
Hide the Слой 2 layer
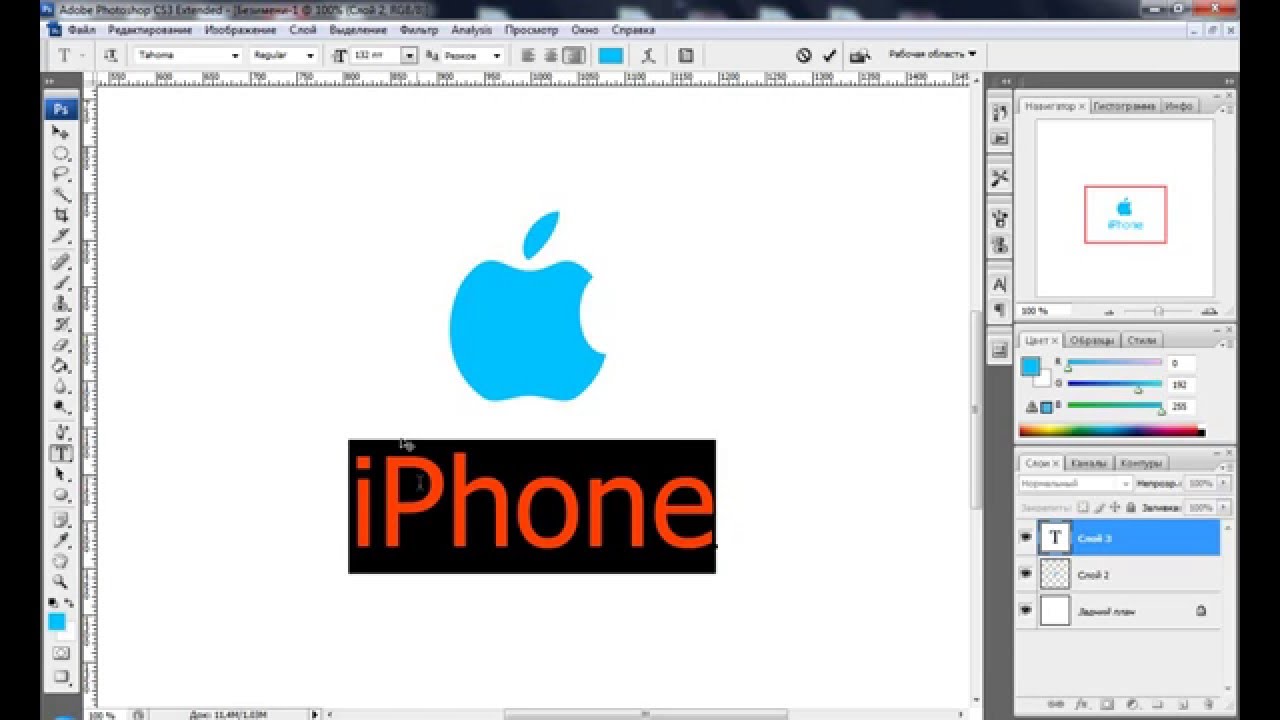point(1025,574)
